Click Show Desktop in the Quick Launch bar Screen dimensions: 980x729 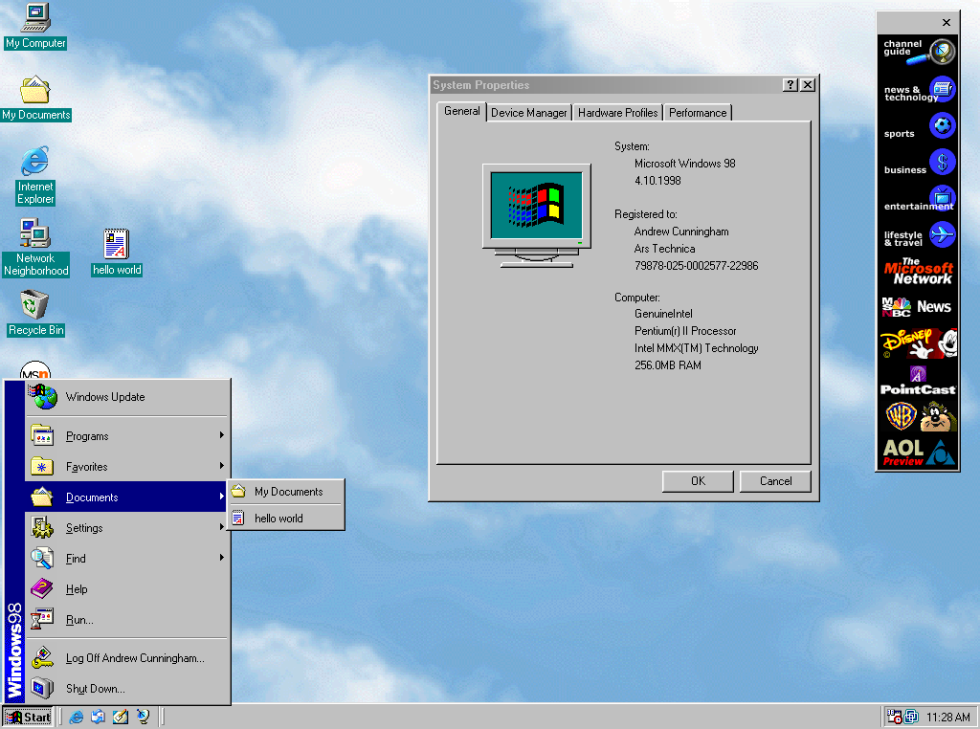[120, 717]
